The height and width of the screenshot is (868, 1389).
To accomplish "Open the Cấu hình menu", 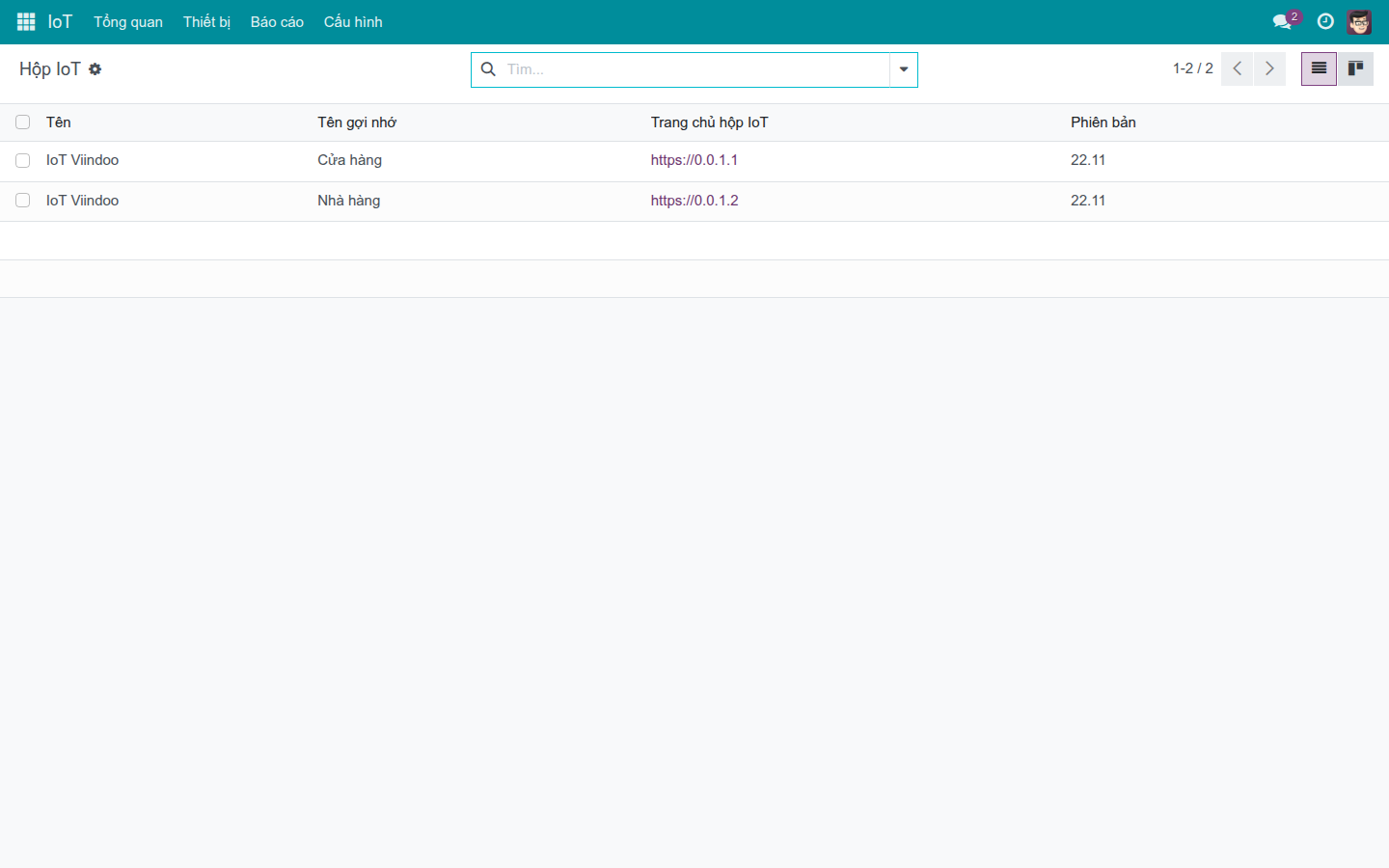I will tap(353, 21).
